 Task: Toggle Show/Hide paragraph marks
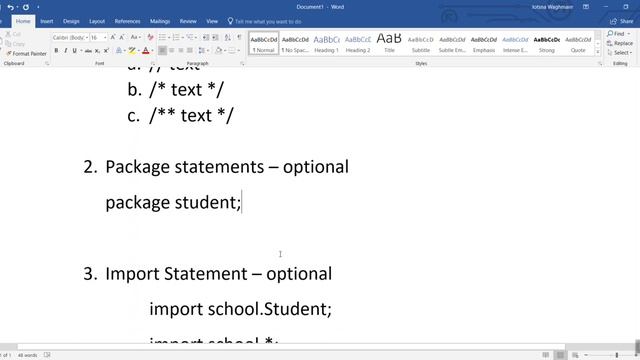(240, 38)
